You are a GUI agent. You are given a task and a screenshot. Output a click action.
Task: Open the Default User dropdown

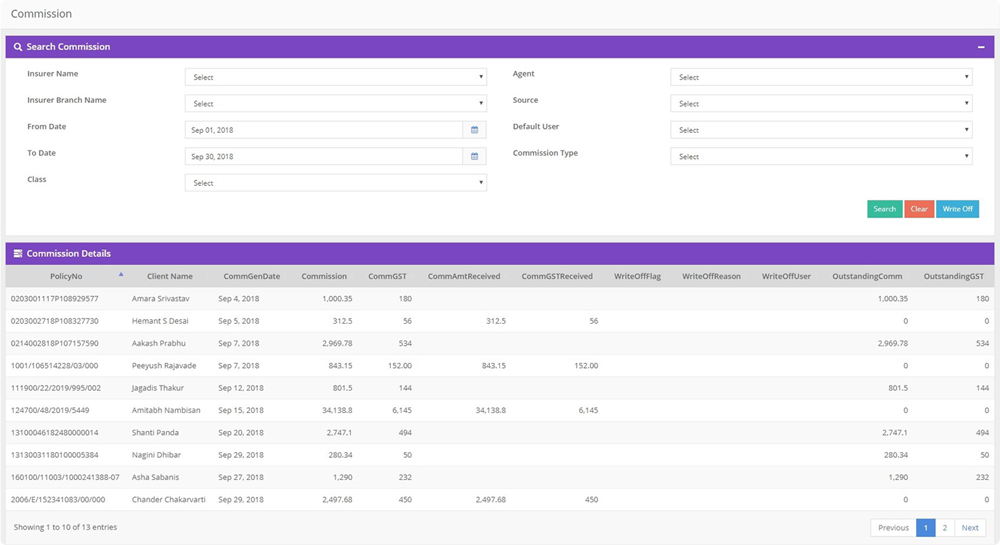820,130
